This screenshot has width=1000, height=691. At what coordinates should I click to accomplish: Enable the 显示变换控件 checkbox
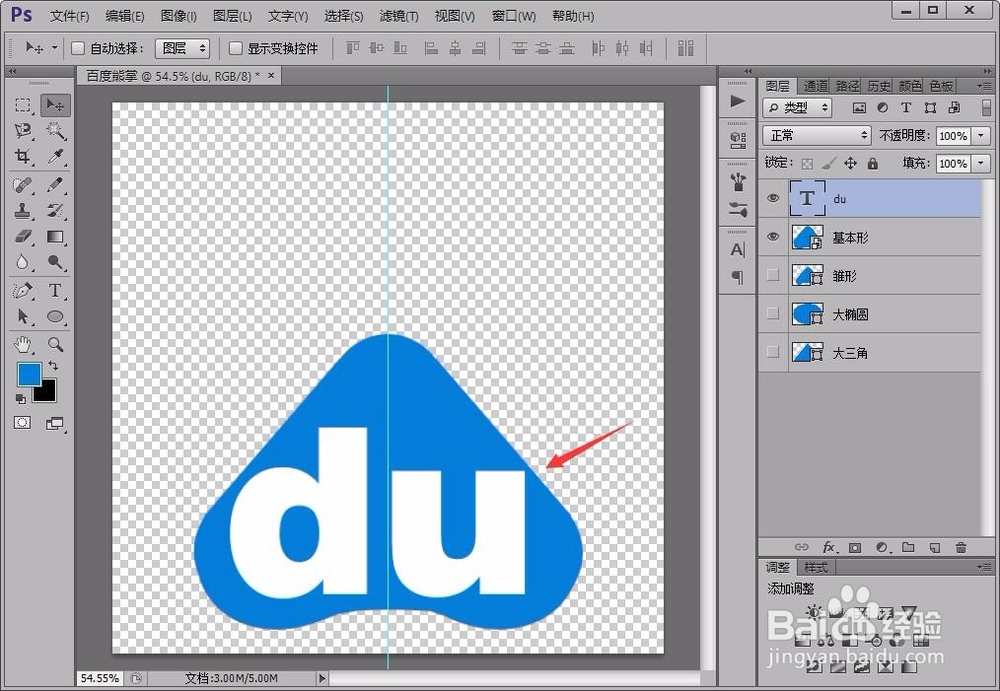pyautogui.click(x=235, y=48)
